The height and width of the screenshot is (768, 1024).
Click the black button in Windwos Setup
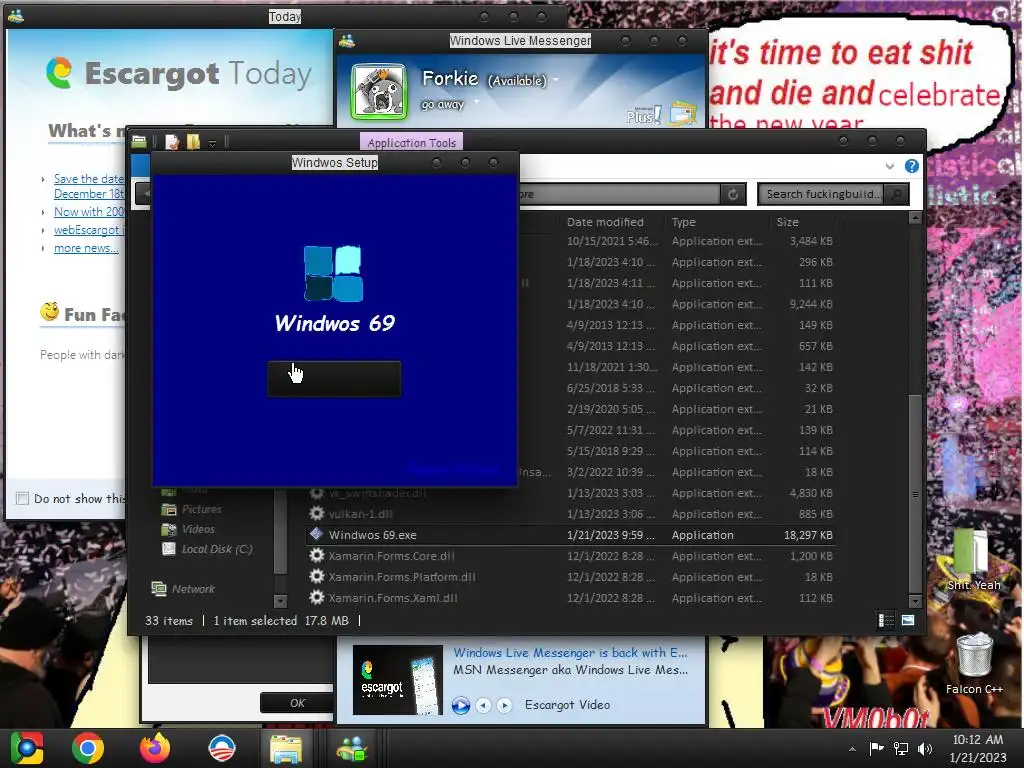point(334,379)
